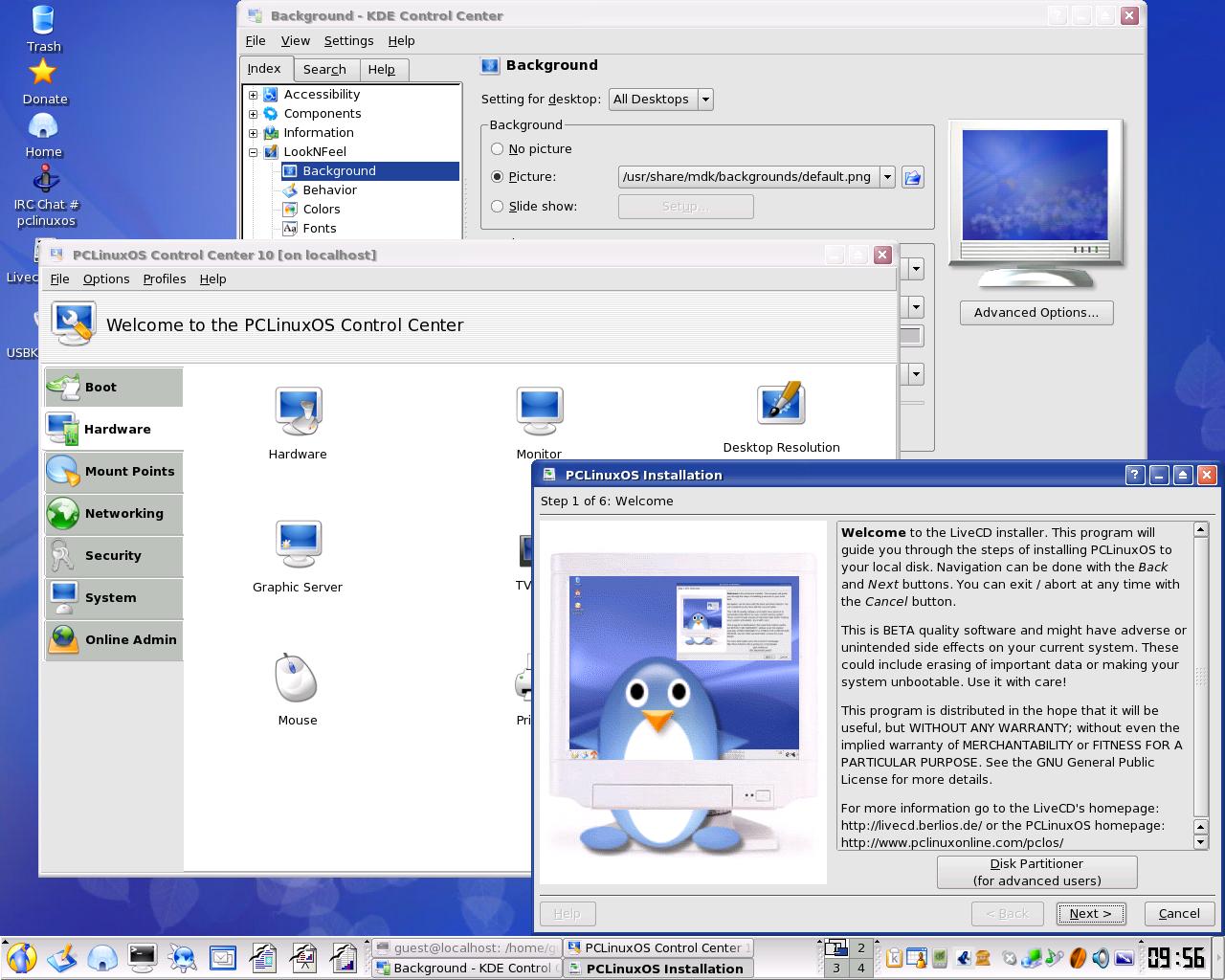Select the Slide show radio button
1225x980 pixels.
pyautogui.click(x=497, y=206)
